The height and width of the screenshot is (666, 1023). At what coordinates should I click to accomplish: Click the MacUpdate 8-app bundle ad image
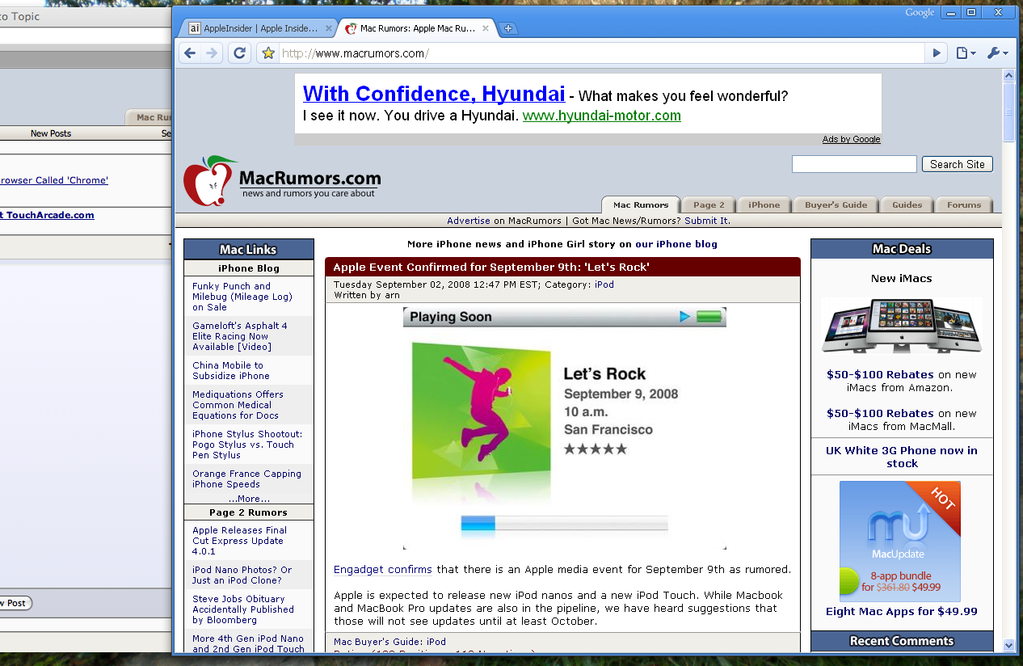coord(900,541)
